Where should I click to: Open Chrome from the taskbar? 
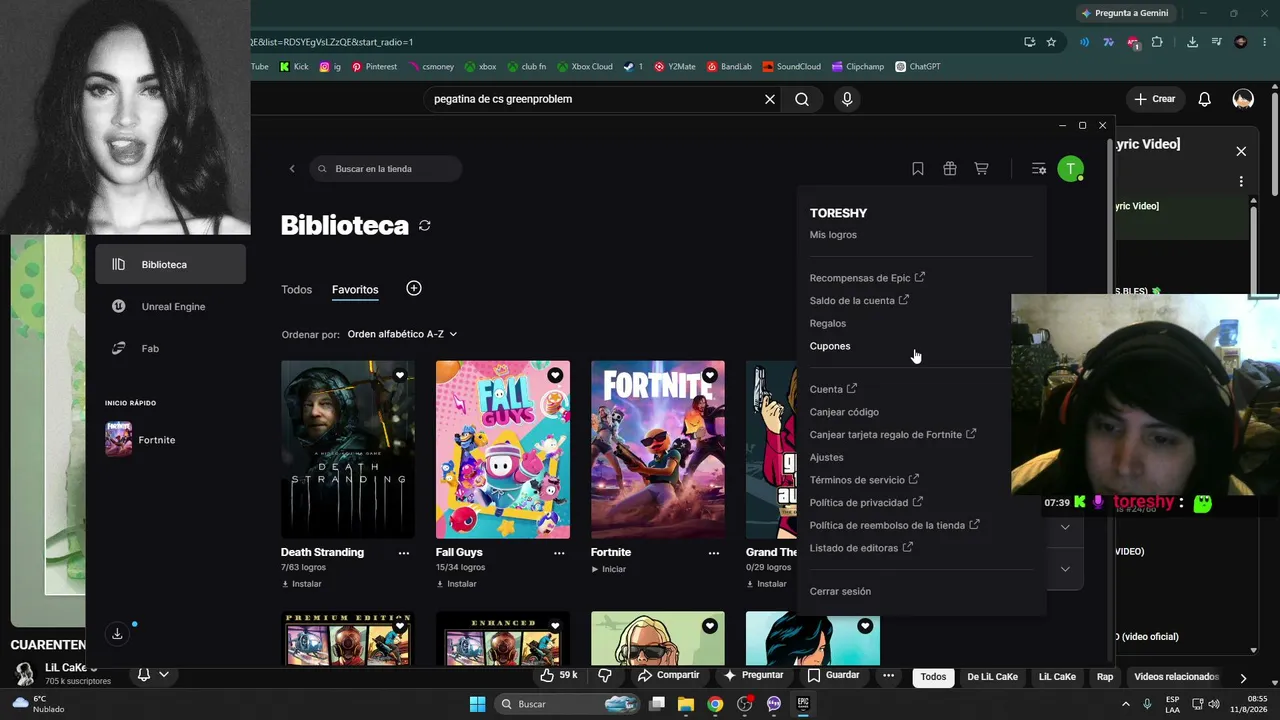click(x=715, y=704)
